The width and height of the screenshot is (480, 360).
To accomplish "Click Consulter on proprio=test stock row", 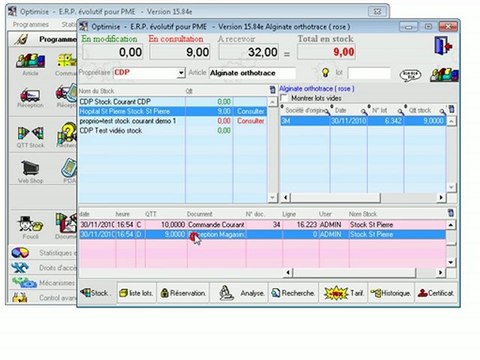I will 250,121.
